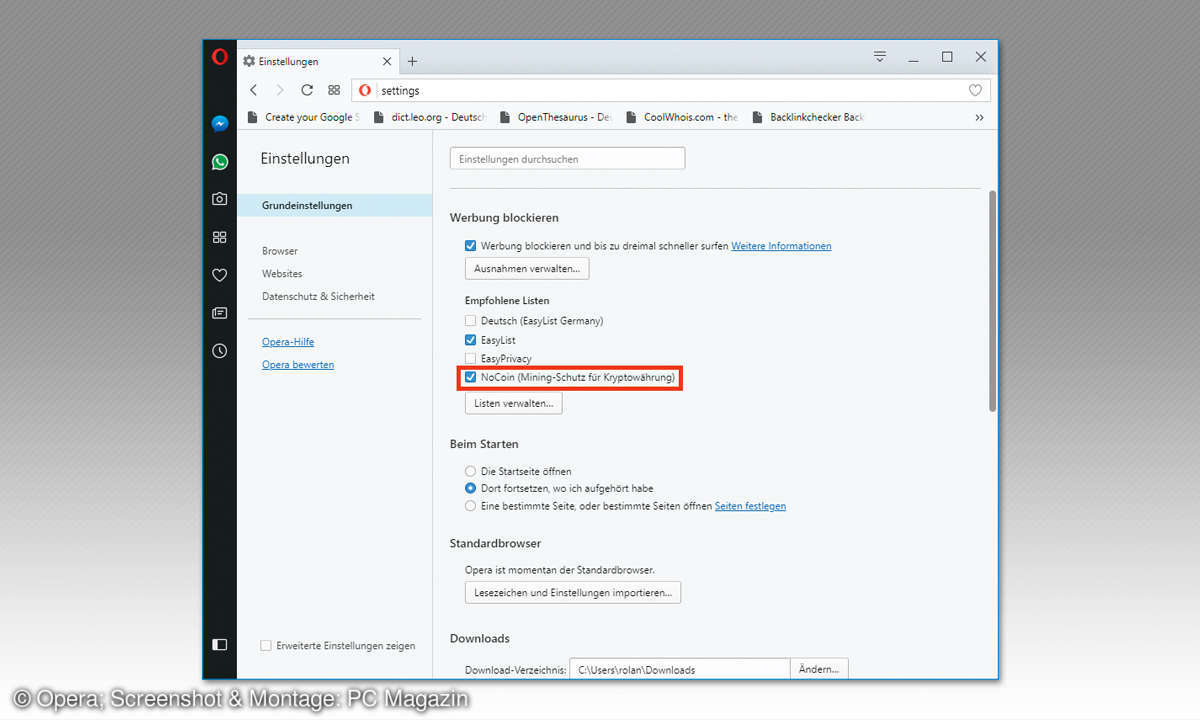Enable Erweiterte Einstellungen zeigen checkbox
This screenshot has width=1200, height=720.
click(266, 646)
